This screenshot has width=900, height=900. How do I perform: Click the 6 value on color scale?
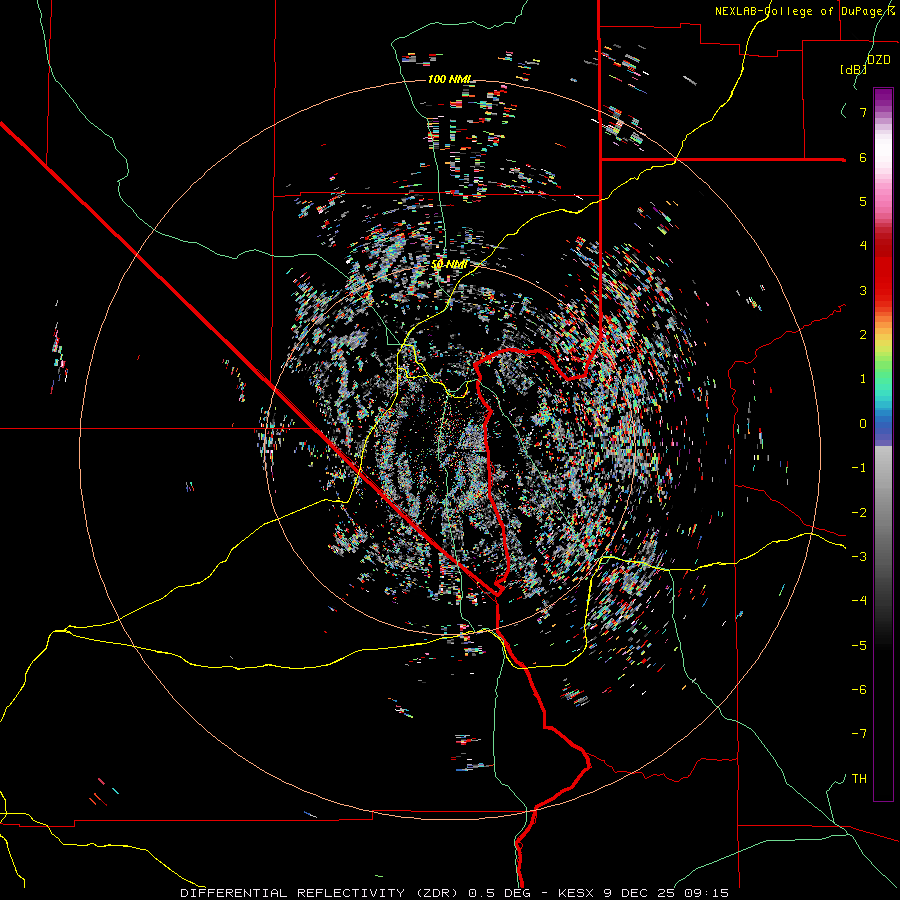tap(863, 157)
